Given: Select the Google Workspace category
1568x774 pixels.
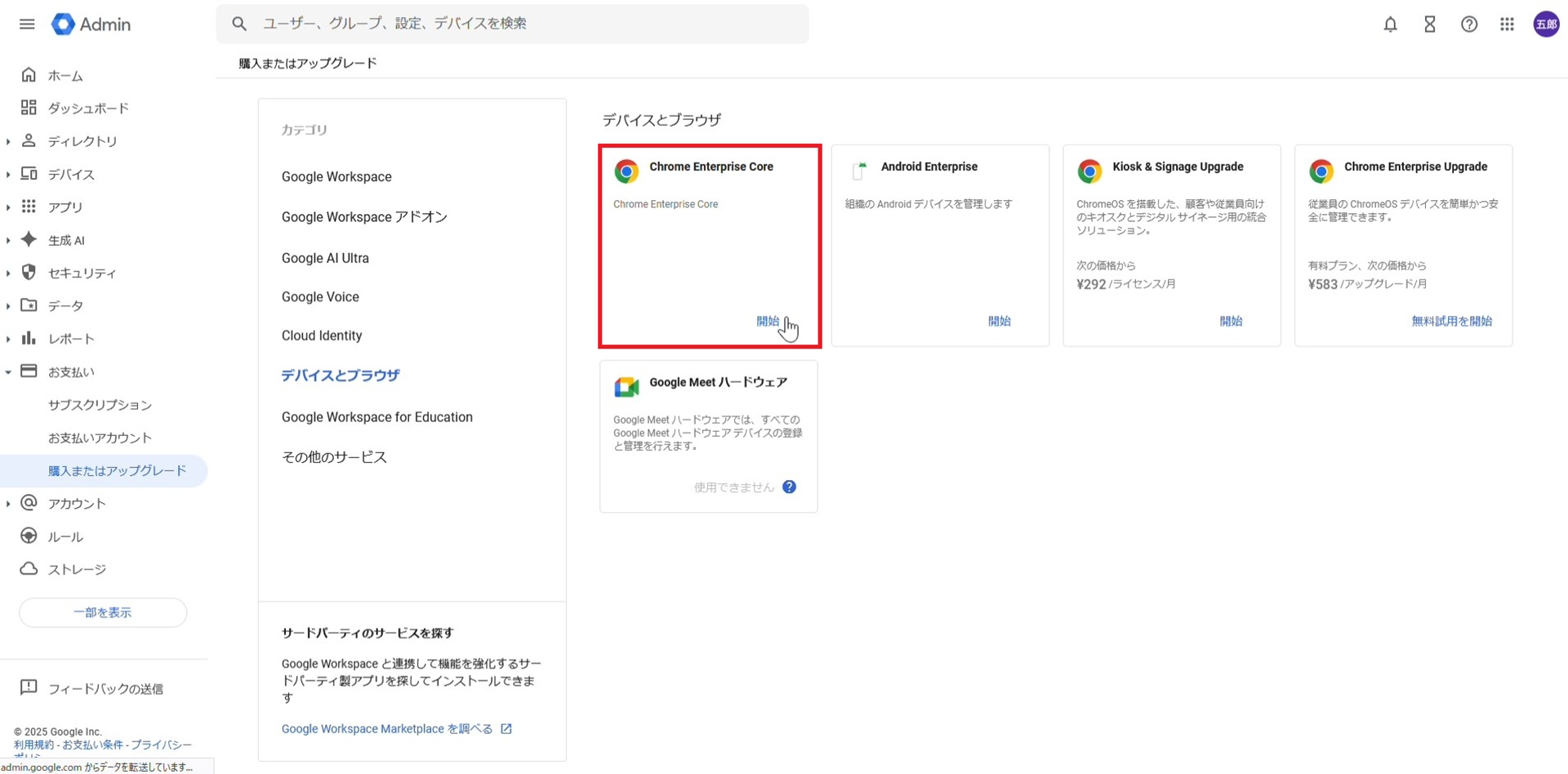Looking at the screenshot, I should click(336, 177).
